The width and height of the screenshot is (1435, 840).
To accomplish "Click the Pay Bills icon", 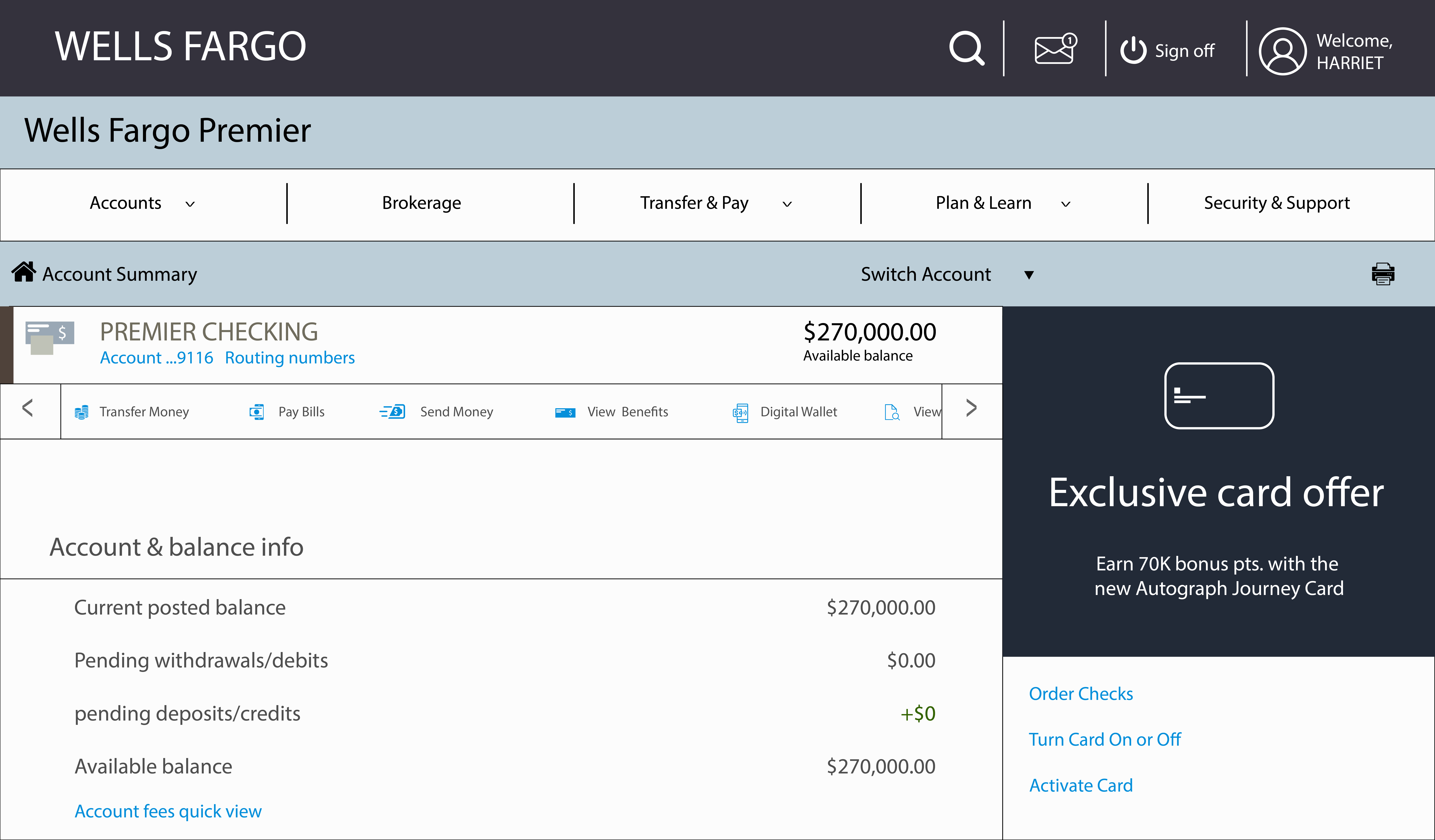I will [x=257, y=412].
